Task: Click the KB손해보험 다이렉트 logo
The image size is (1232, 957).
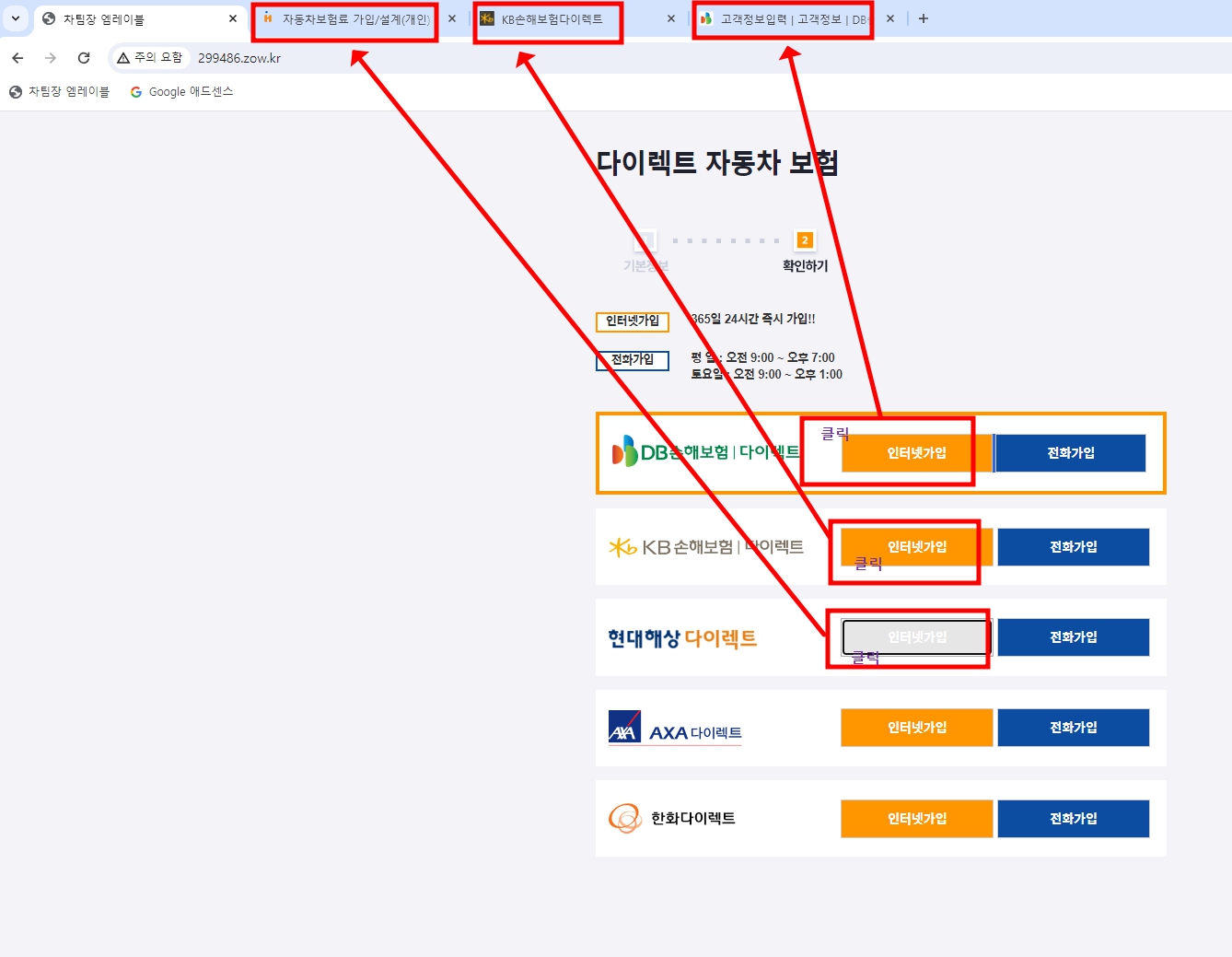Action: (x=706, y=547)
